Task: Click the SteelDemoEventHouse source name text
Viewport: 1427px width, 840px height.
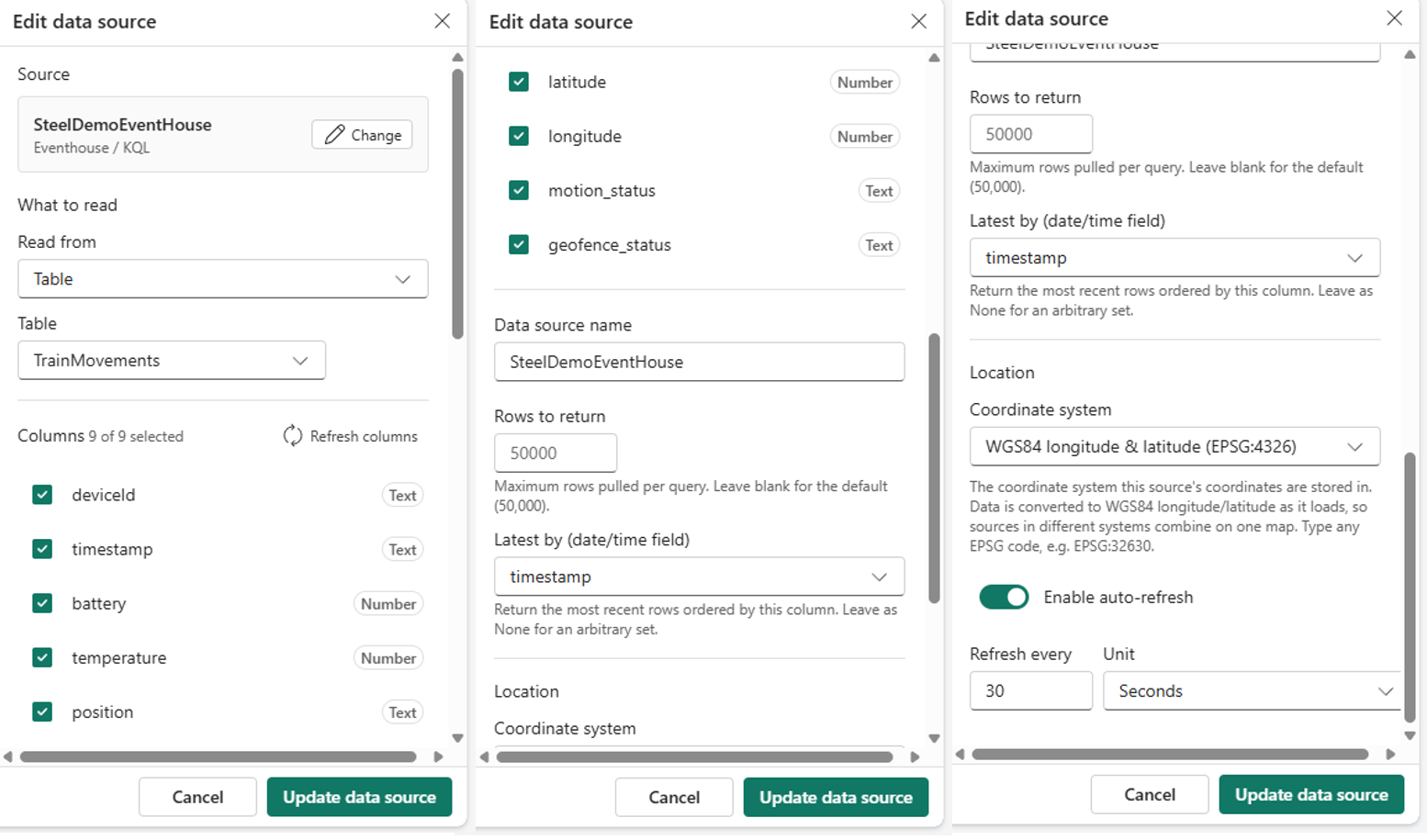Action: coord(123,125)
